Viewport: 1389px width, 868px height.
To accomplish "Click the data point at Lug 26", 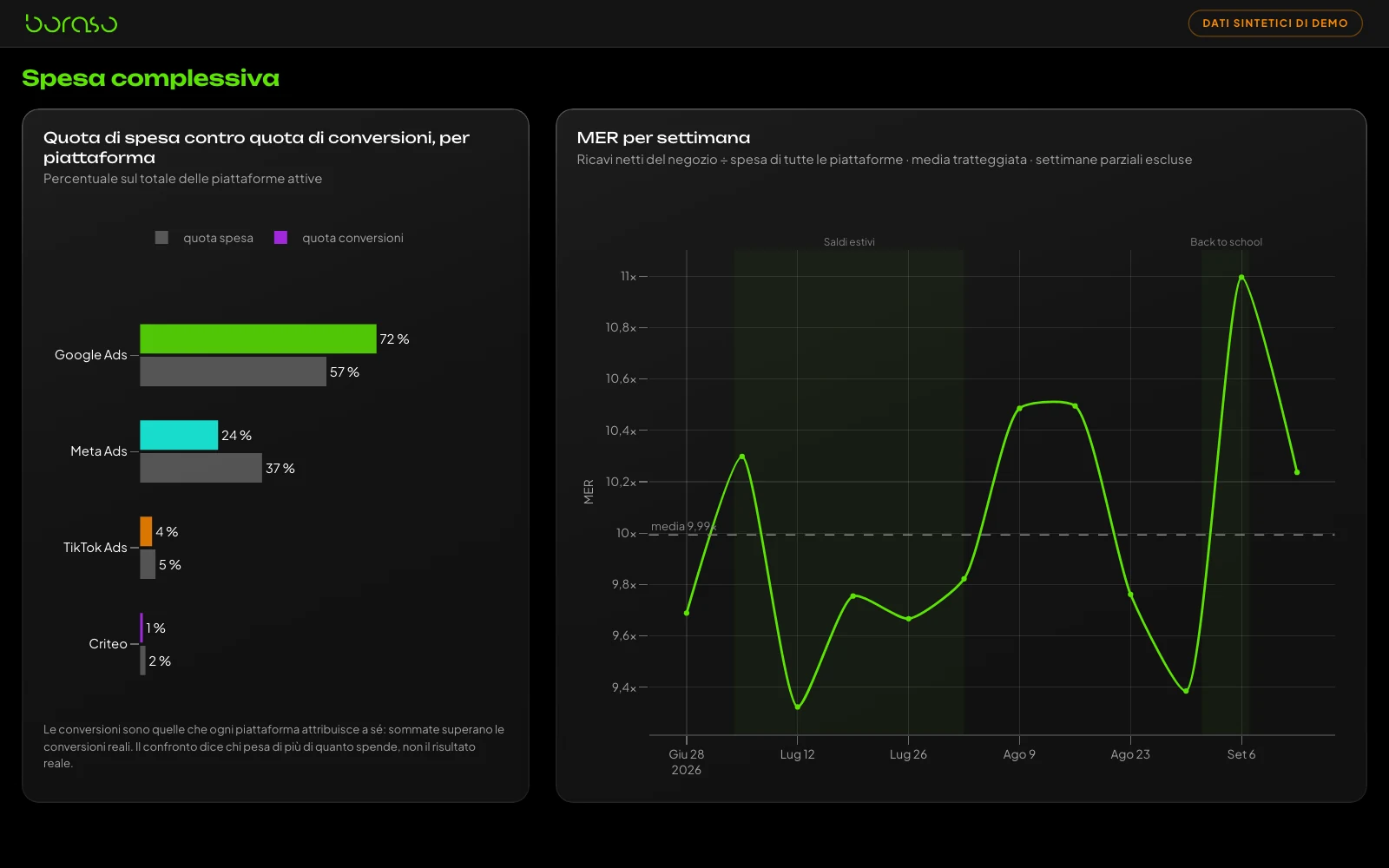I will (x=908, y=619).
